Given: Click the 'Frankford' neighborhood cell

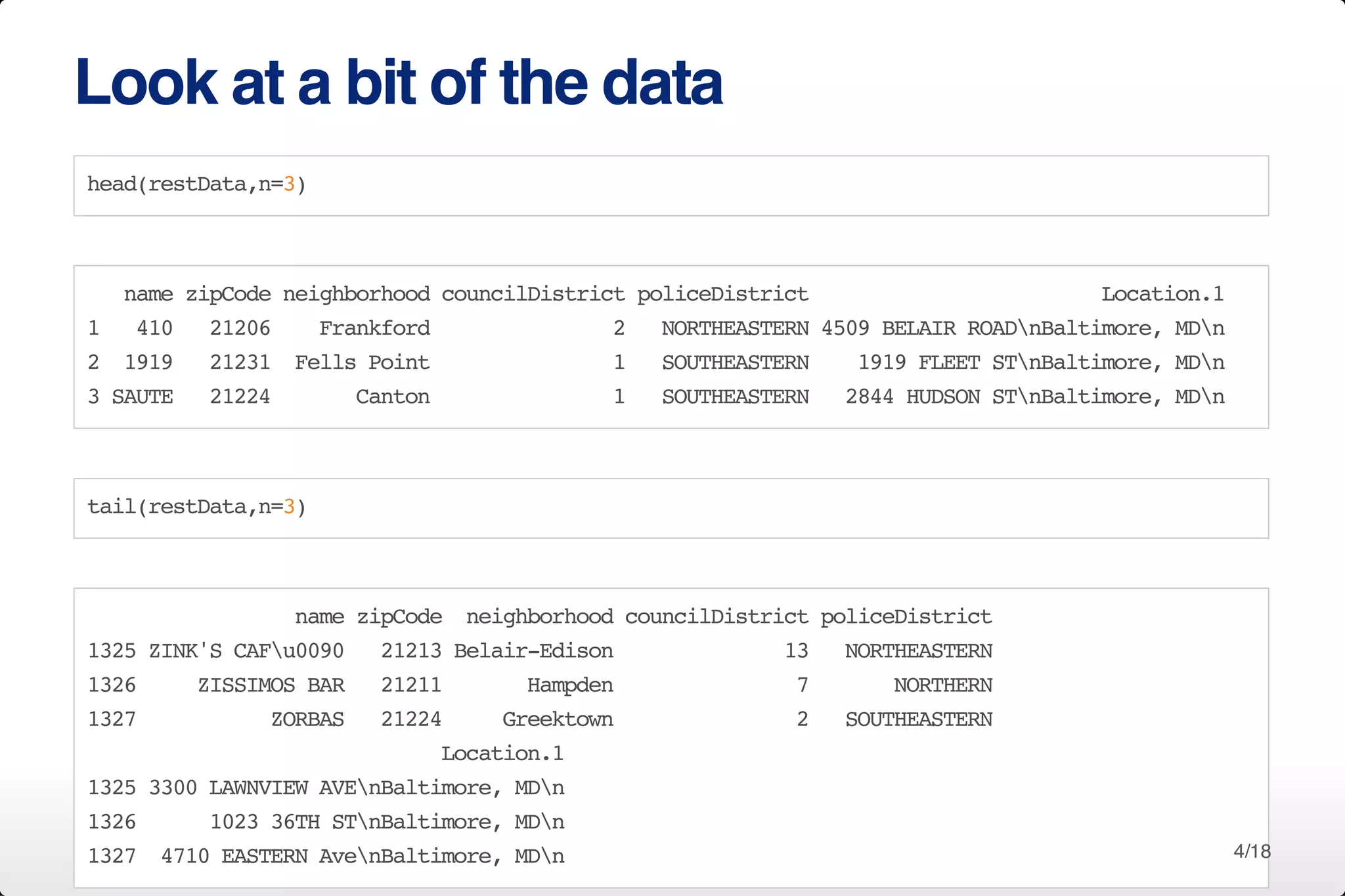Looking at the screenshot, I should (x=374, y=328).
